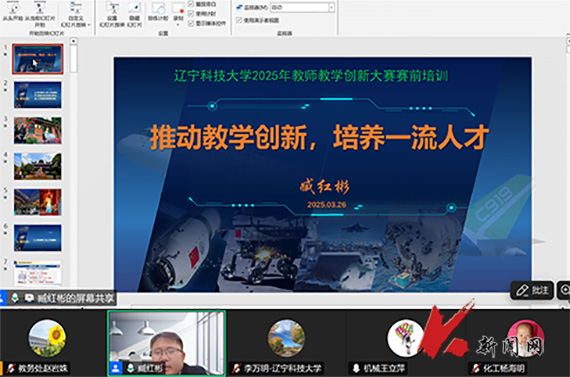This screenshot has height=377, width=570.
Task: Select slide 5 thumbnail in slide panel
Action: tap(38, 202)
